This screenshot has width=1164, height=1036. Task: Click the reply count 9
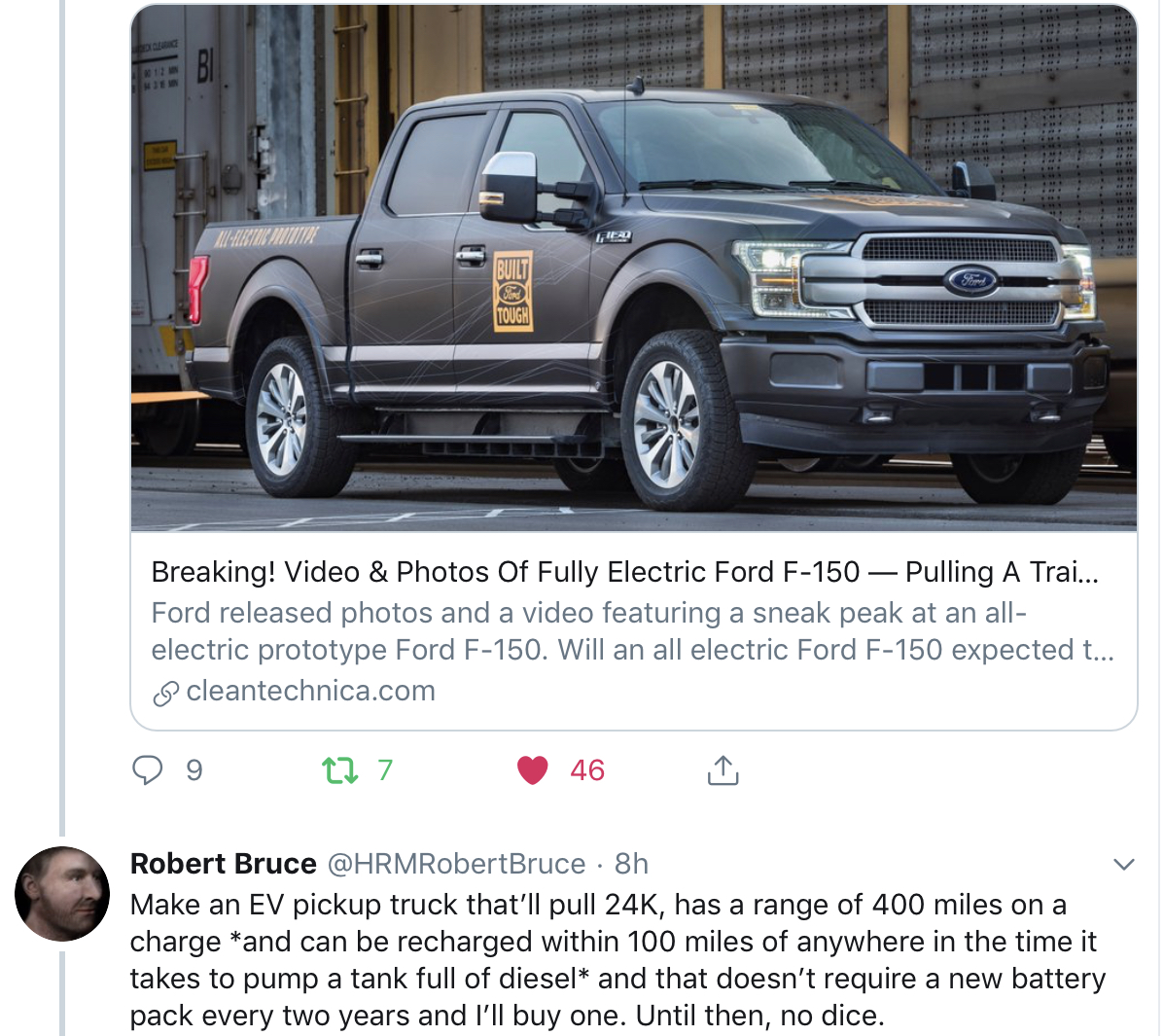tap(194, 770)
